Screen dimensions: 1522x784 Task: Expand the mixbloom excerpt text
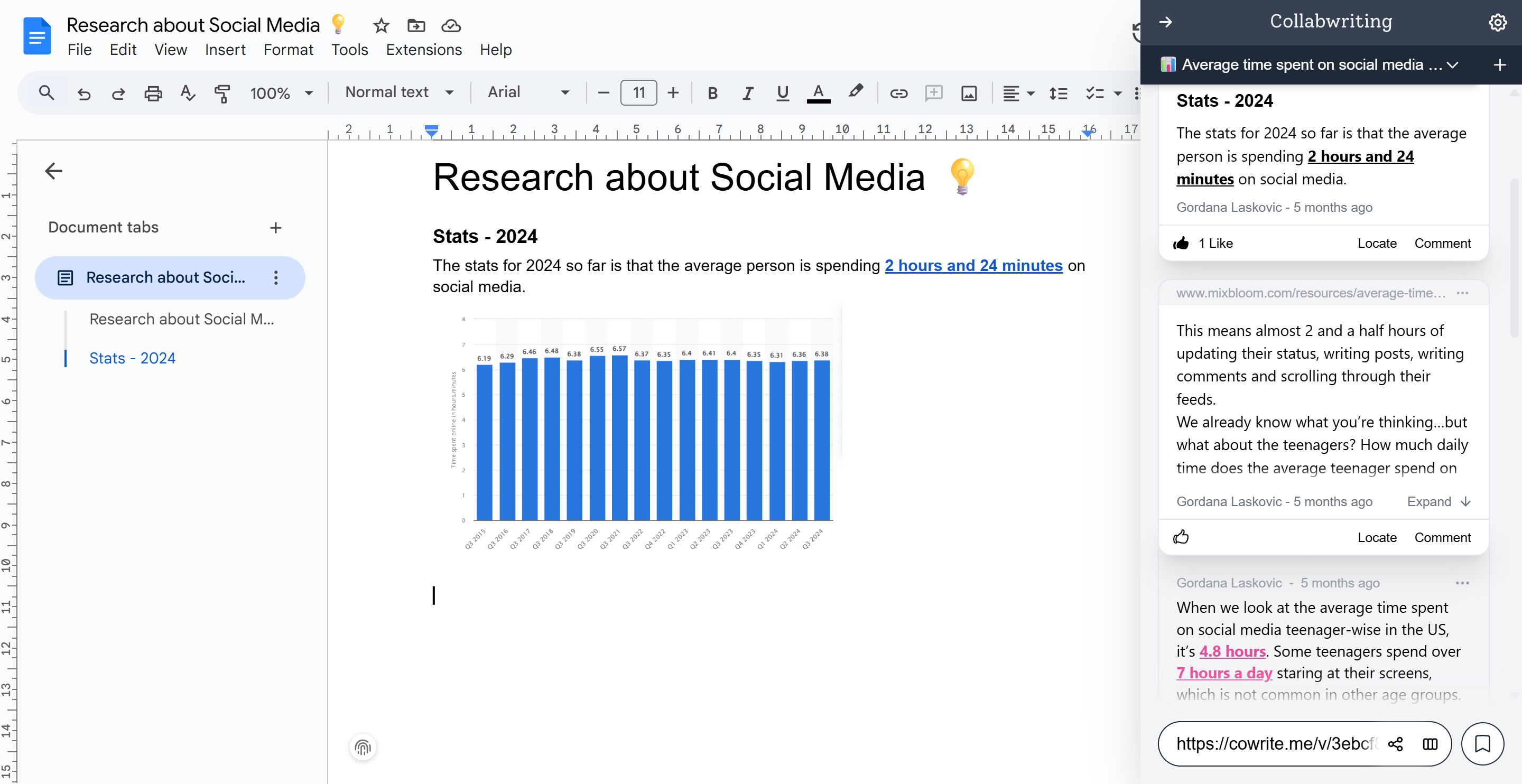click(x=1438, y=501)
